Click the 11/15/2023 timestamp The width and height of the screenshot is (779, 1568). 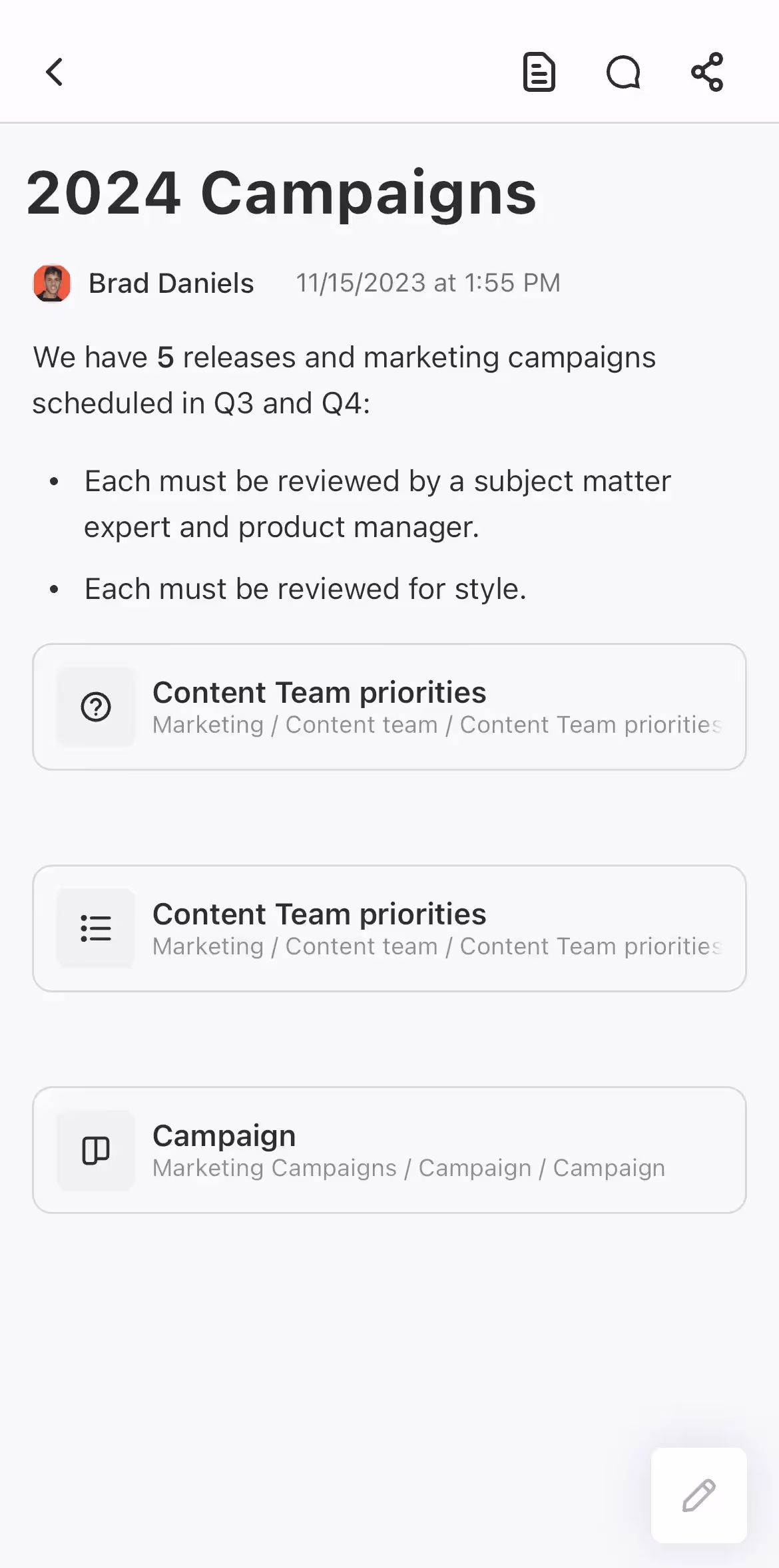pos(428,282)
